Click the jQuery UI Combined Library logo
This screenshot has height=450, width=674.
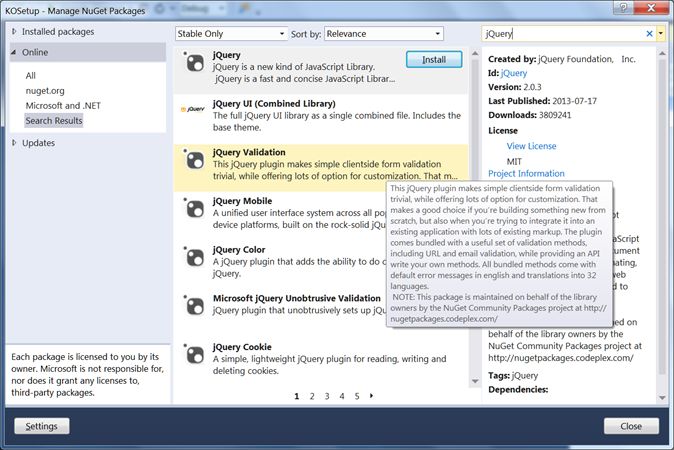point(193,109)
